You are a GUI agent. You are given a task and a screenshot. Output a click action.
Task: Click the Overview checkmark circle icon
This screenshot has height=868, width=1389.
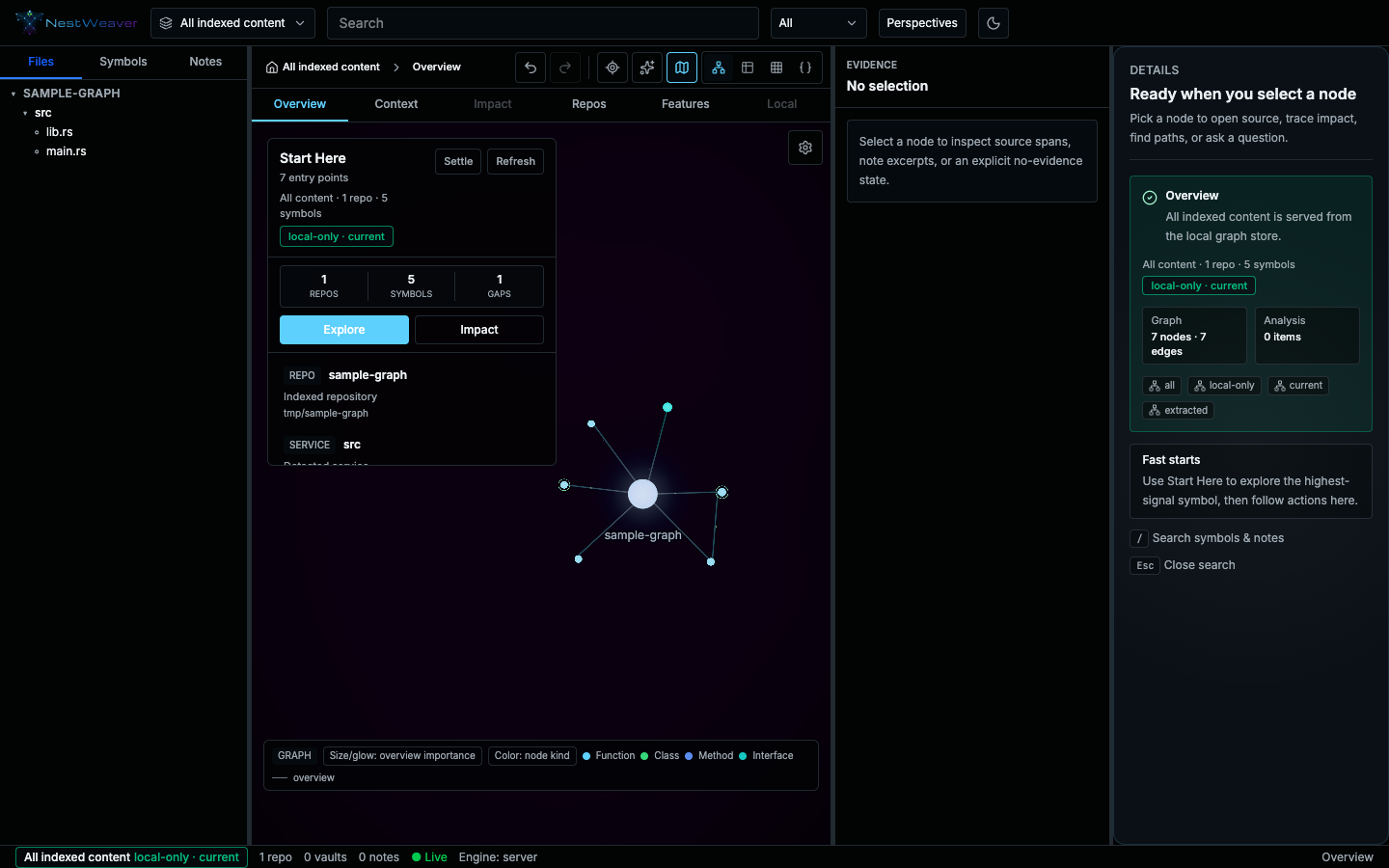(x=1150, y=198)
